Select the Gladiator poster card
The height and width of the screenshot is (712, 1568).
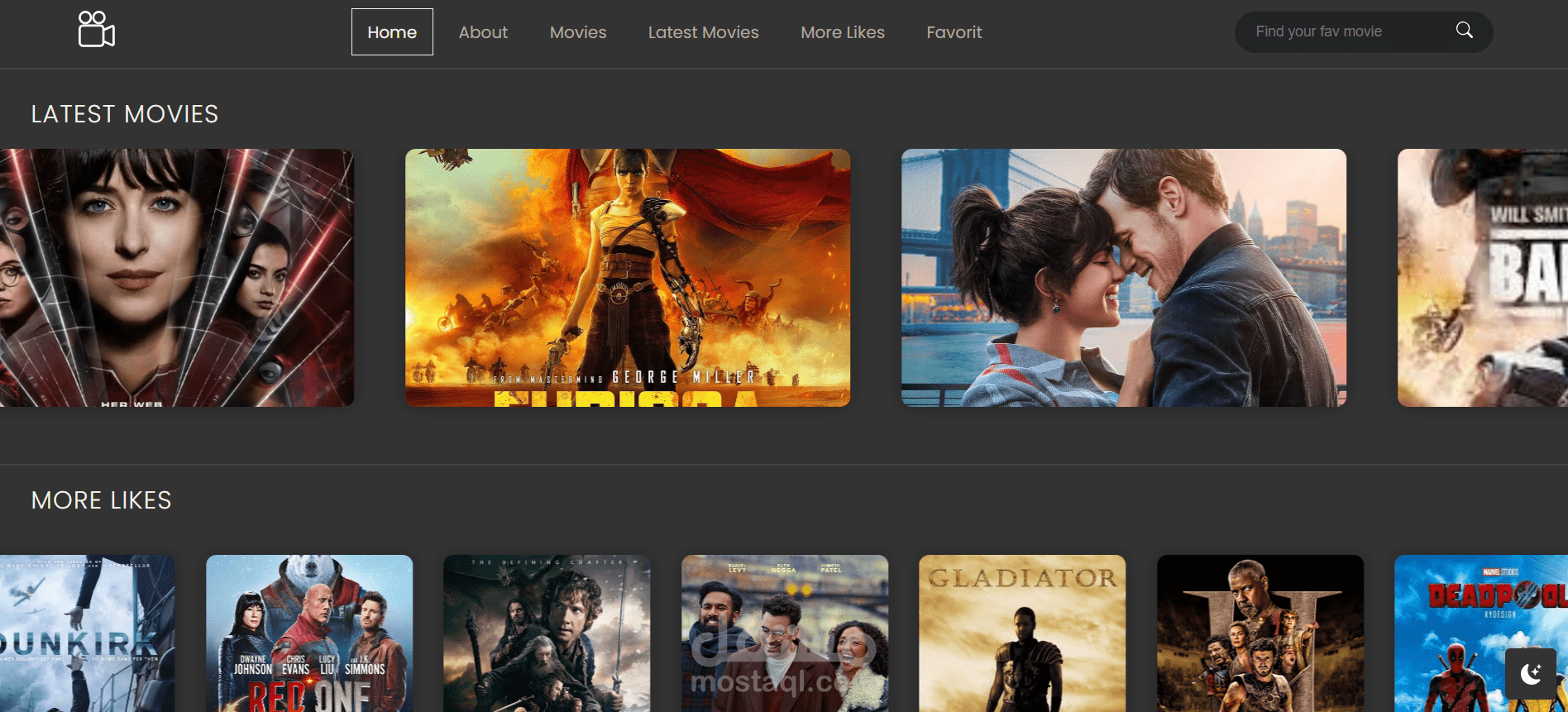[1022, 633]
